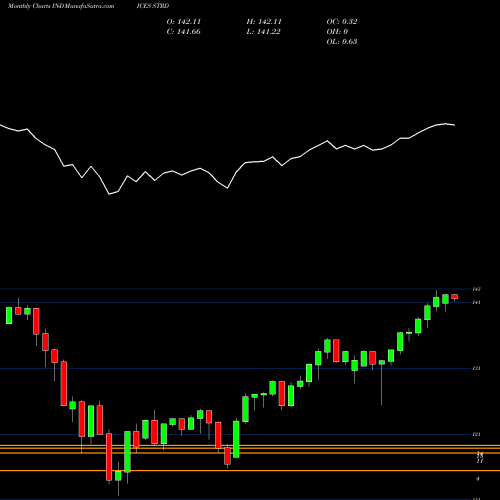
Task: Click the 'OC: 0.32' reading
Action: click(x=342, y=22)
